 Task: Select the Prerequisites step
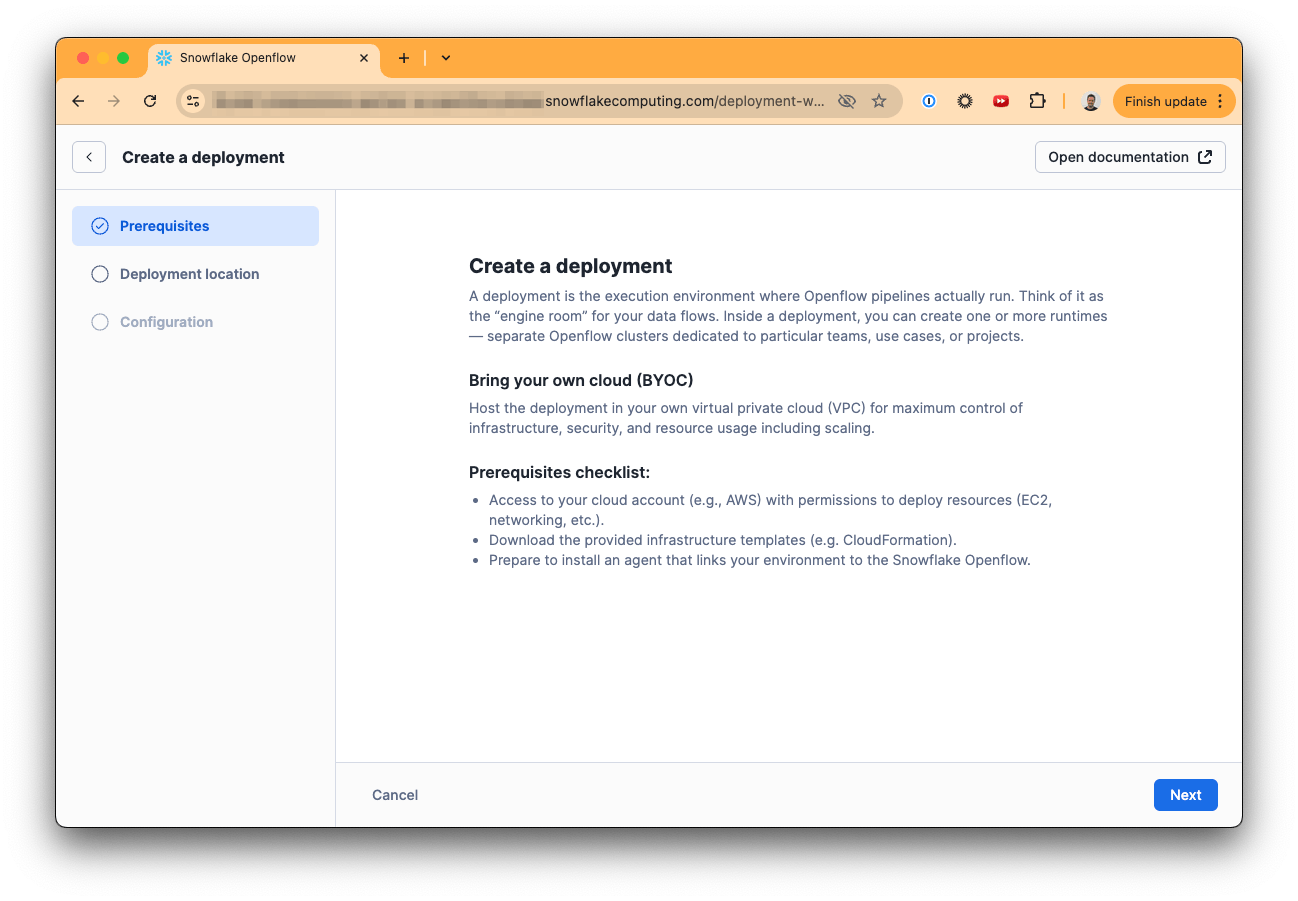[x=195, y=226]
